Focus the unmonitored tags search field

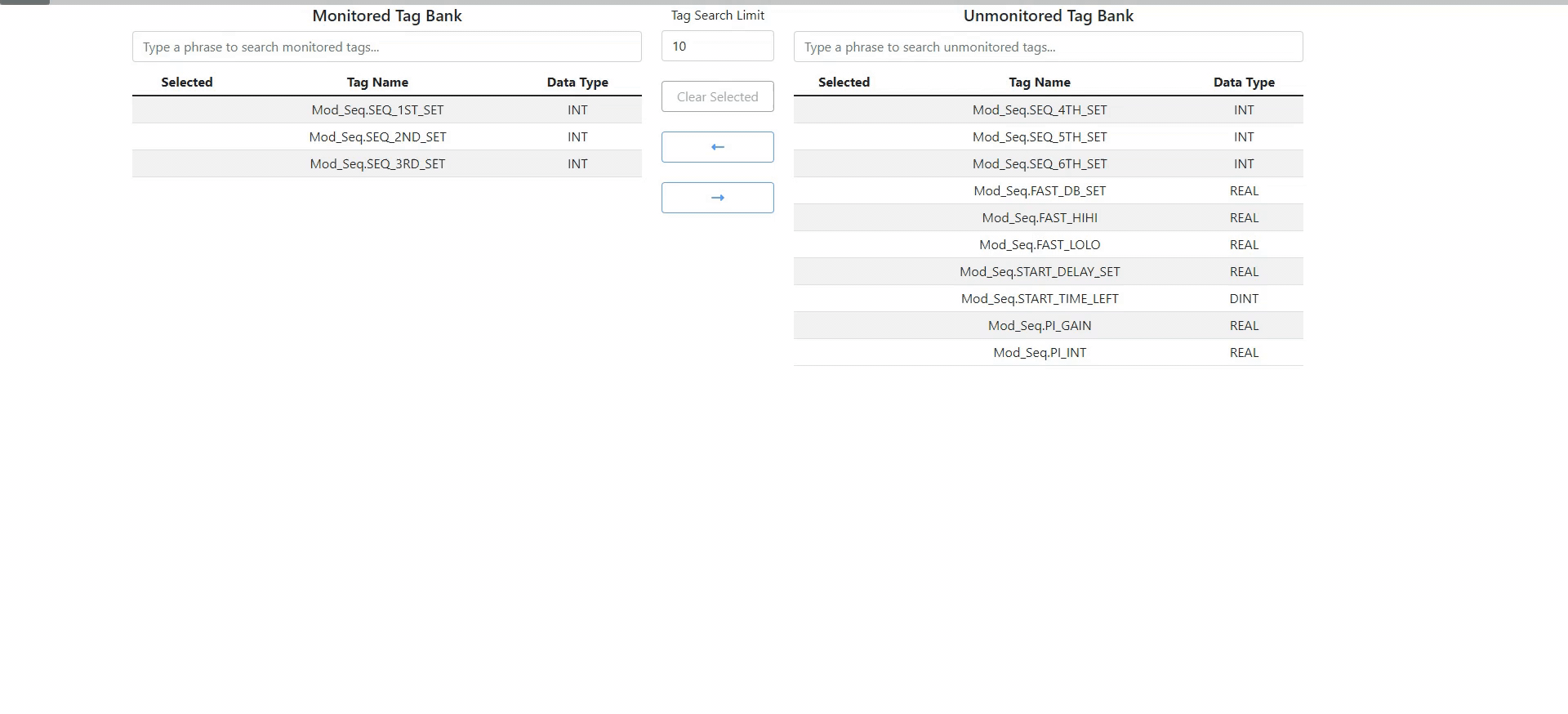coord(1049,47)
